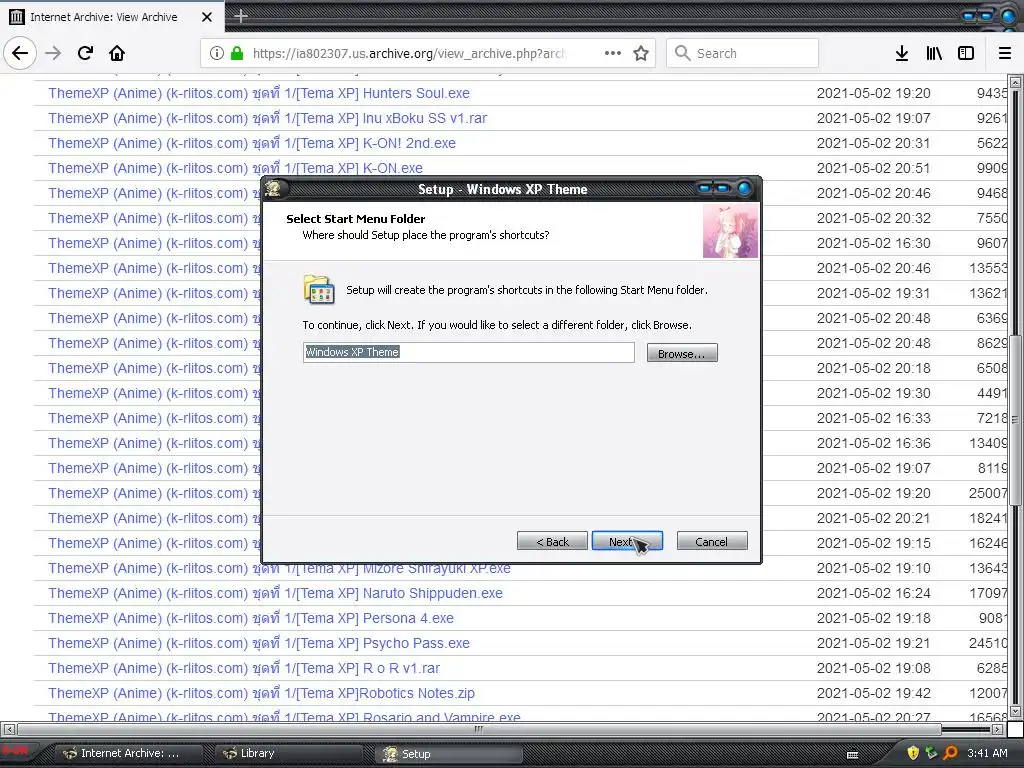Click horizontal scrollbar left arrow

tap(9, 729)
